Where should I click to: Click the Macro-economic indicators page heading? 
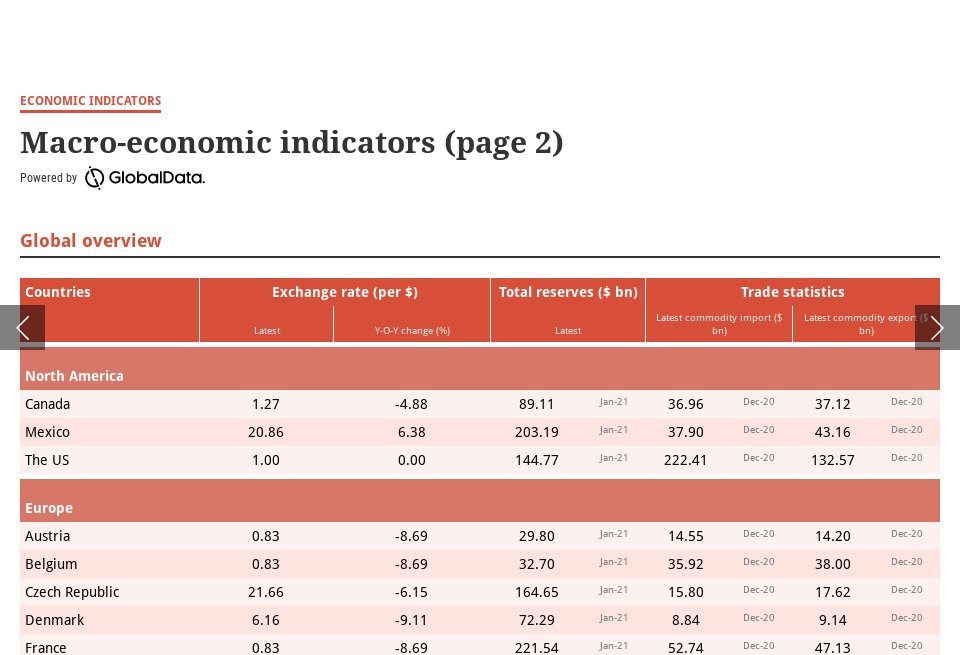[291, 142]
